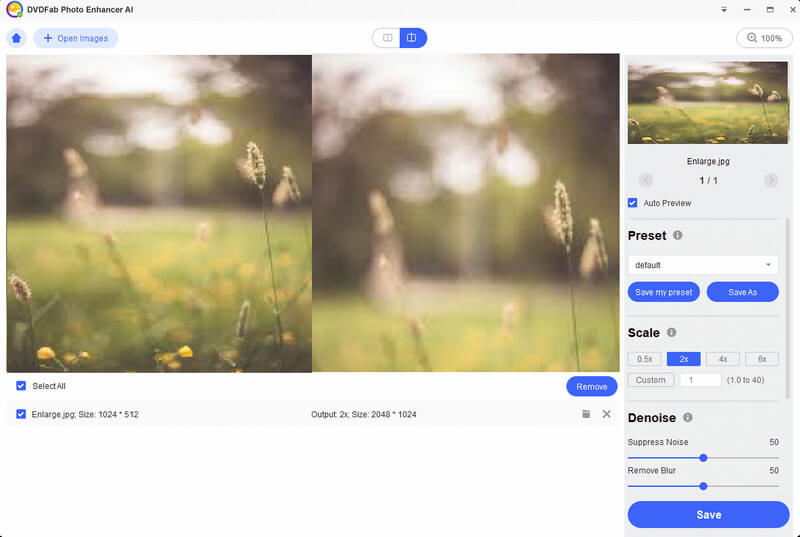Click the '(1.0 to 40)' range hint
Viewport: 800px width, 537px height.
pos(745,380)
